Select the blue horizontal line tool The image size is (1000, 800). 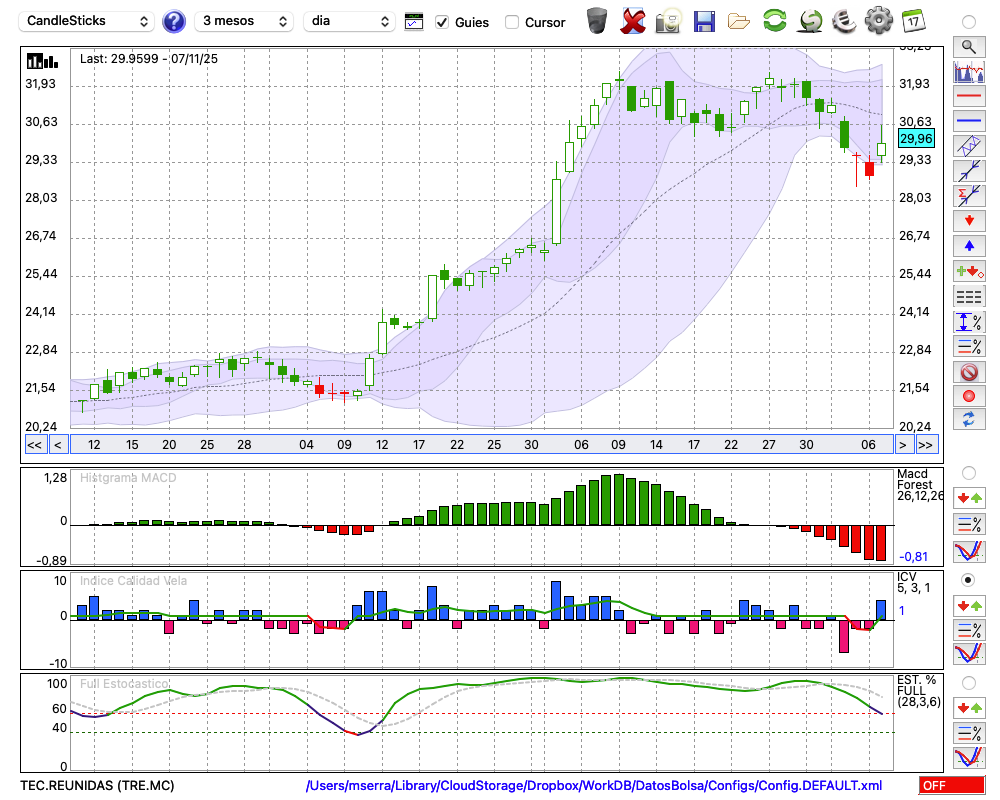coord(968,121)
